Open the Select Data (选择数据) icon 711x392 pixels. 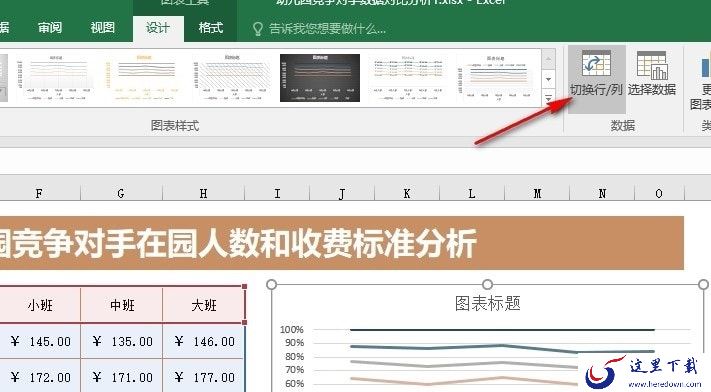coord(652,66)
